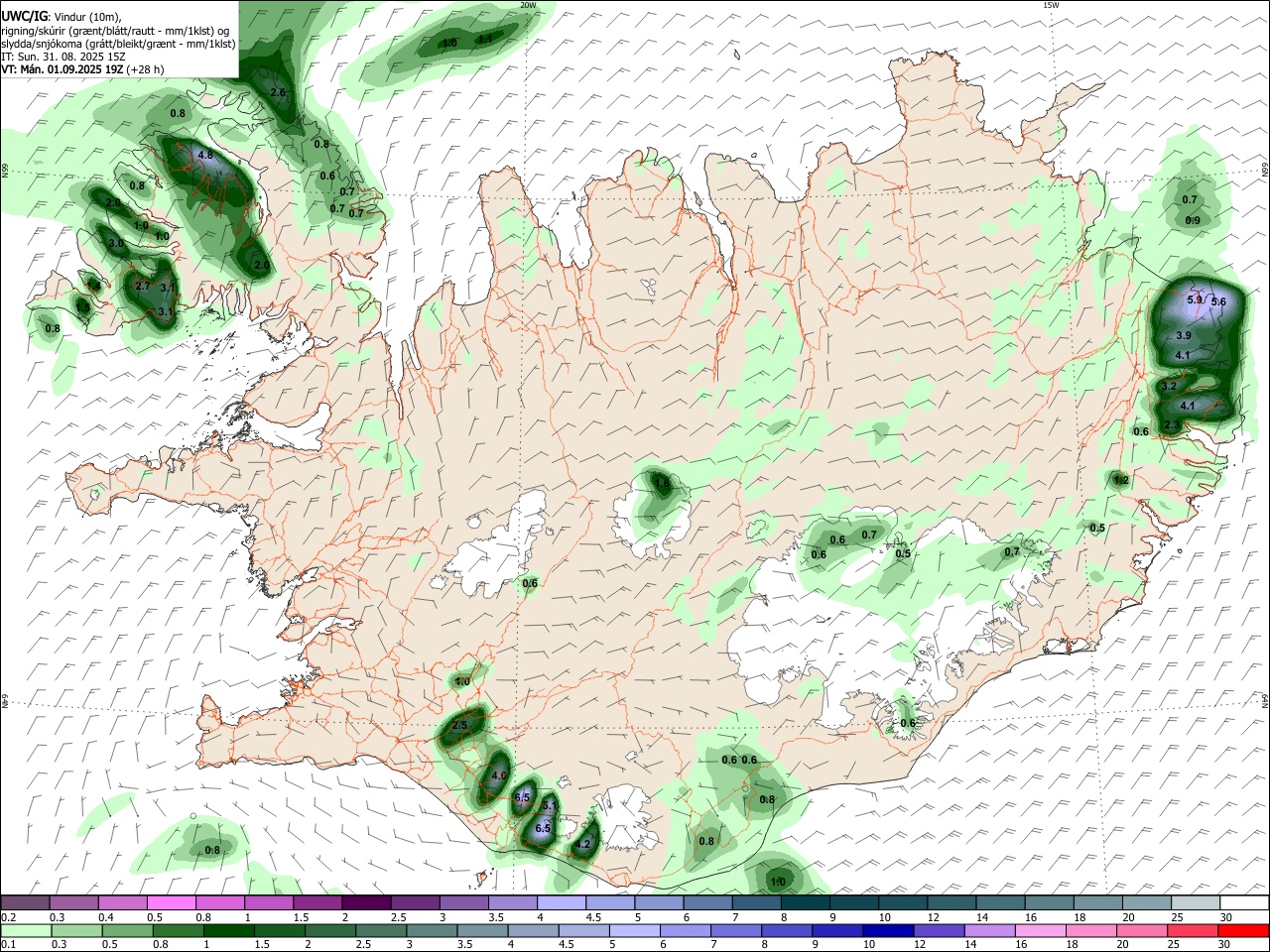This screenshot has width=1270, height=952.
Task: Click the pale gray 25–30 snow legend swatch
Action: pos(1195,903)
